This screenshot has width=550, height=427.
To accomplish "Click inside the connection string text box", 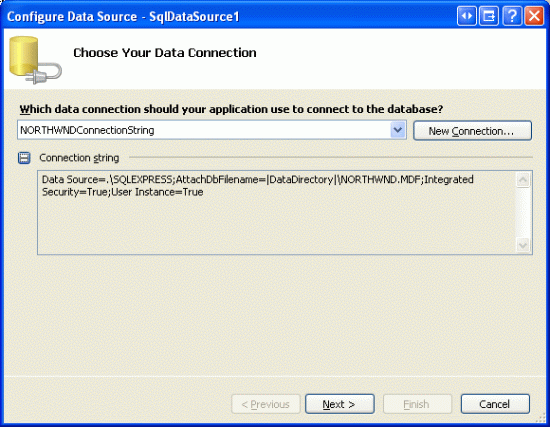I will tap(276, 212).
